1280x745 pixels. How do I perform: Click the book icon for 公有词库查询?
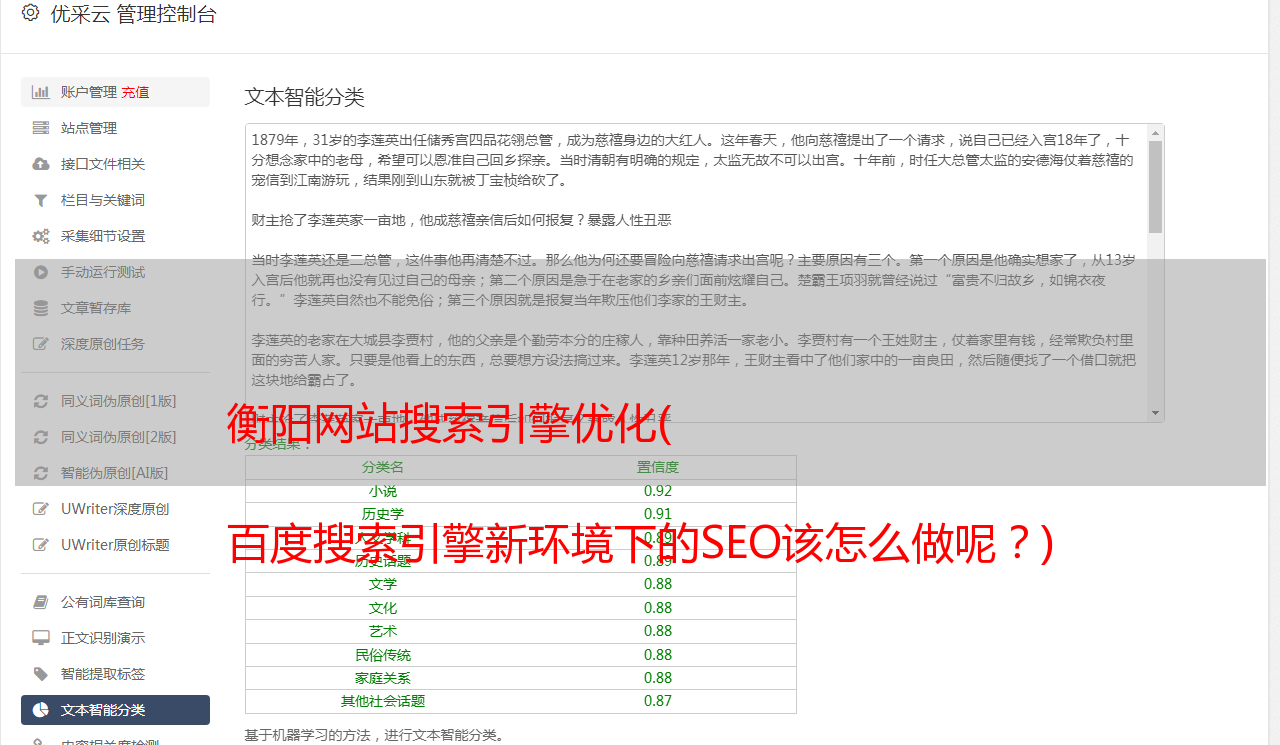click(41, 602)
